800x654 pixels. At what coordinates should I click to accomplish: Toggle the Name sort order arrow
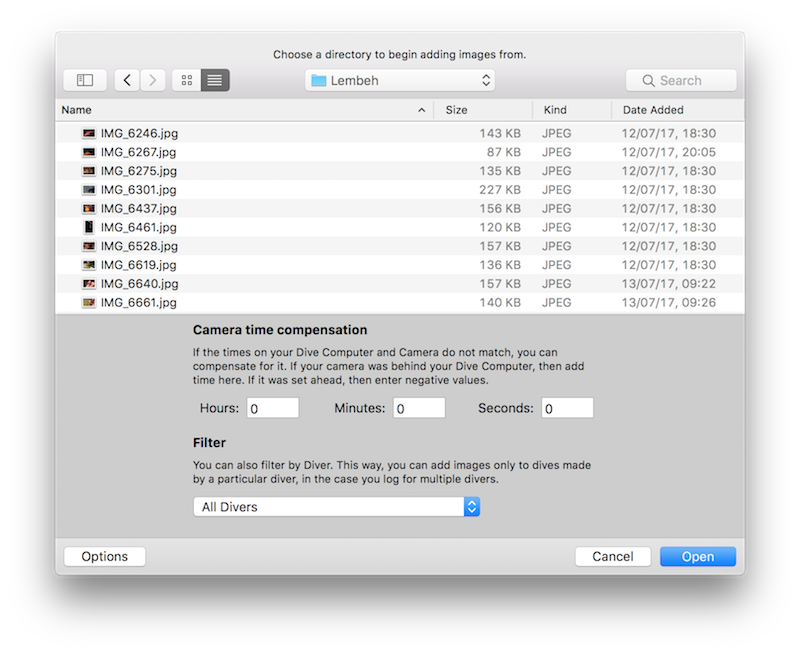(x=421, y=110)
